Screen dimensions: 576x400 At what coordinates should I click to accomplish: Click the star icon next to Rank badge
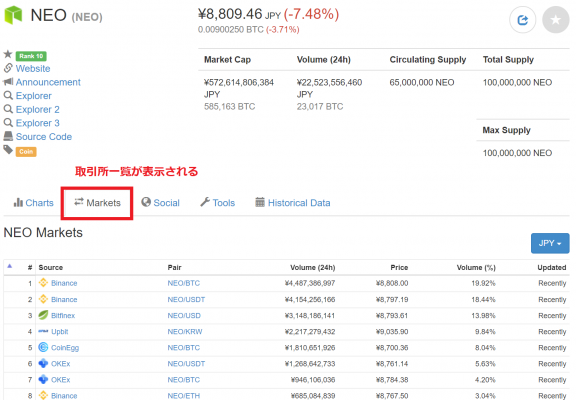[8, 54]
